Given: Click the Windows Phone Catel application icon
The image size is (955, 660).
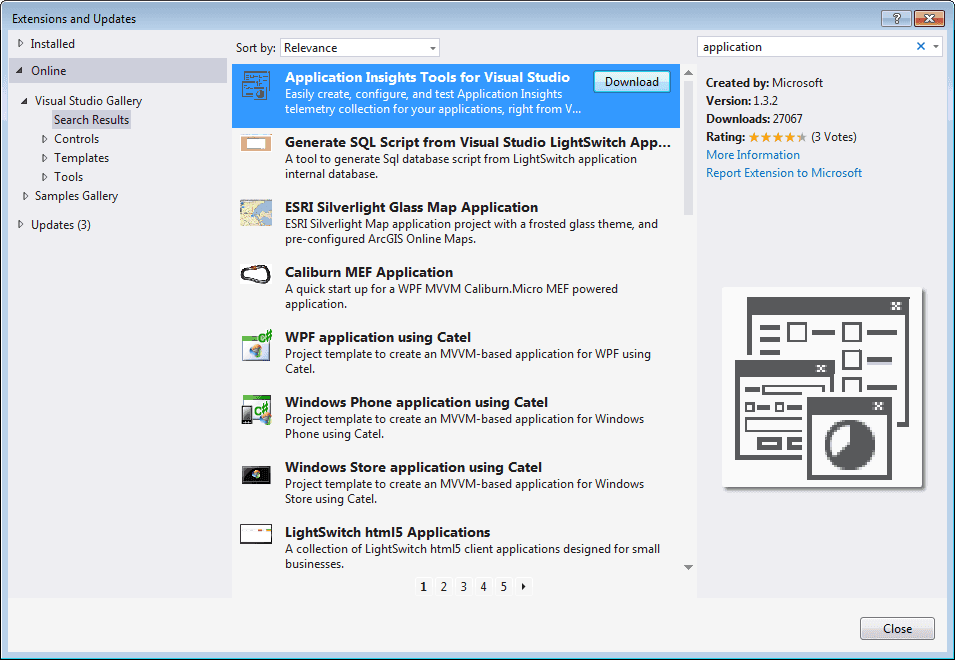Looking at the screenshot, I should point(256,410).
